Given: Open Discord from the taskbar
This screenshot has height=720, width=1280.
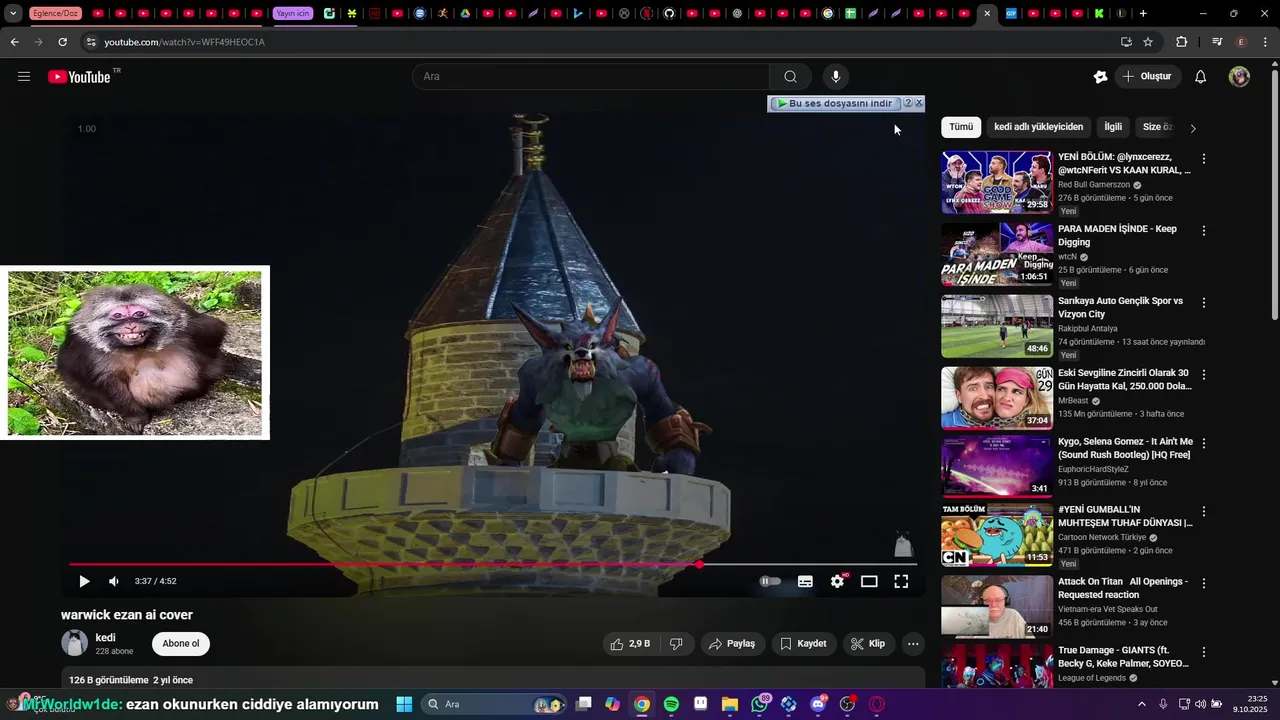Looking at the screenshot, I should coord(818,704).
